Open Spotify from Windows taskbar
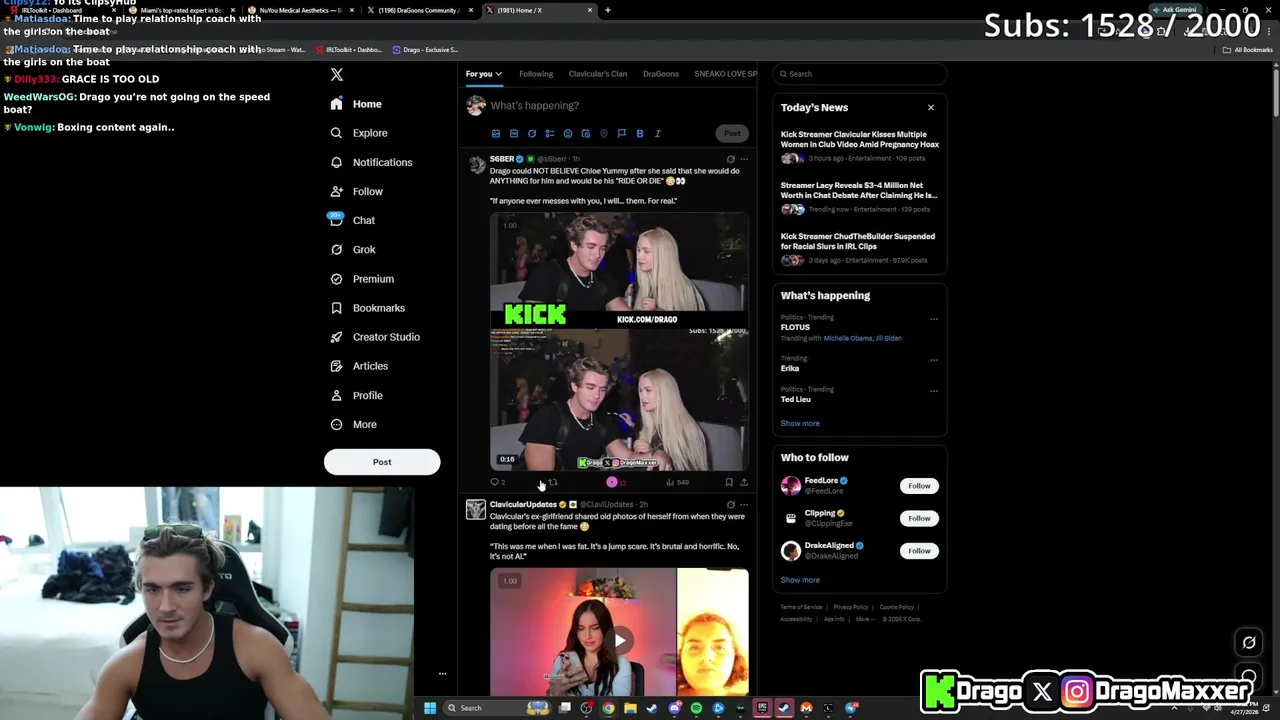1280x720 pixels. tap(696, 708)
